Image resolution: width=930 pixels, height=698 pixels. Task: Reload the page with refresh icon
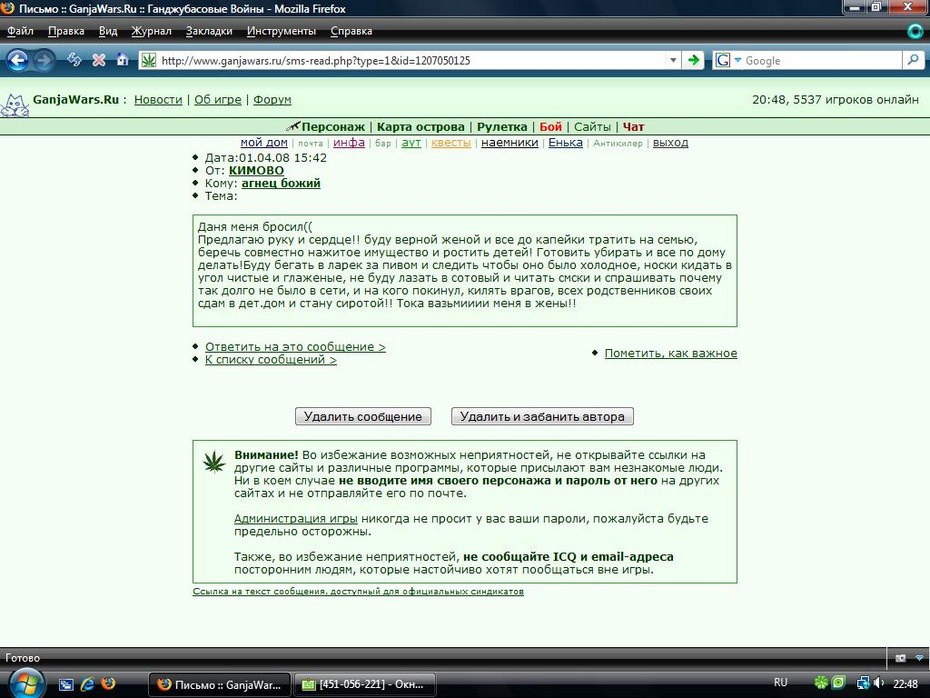pyautogui.click(x=74, y=60)
